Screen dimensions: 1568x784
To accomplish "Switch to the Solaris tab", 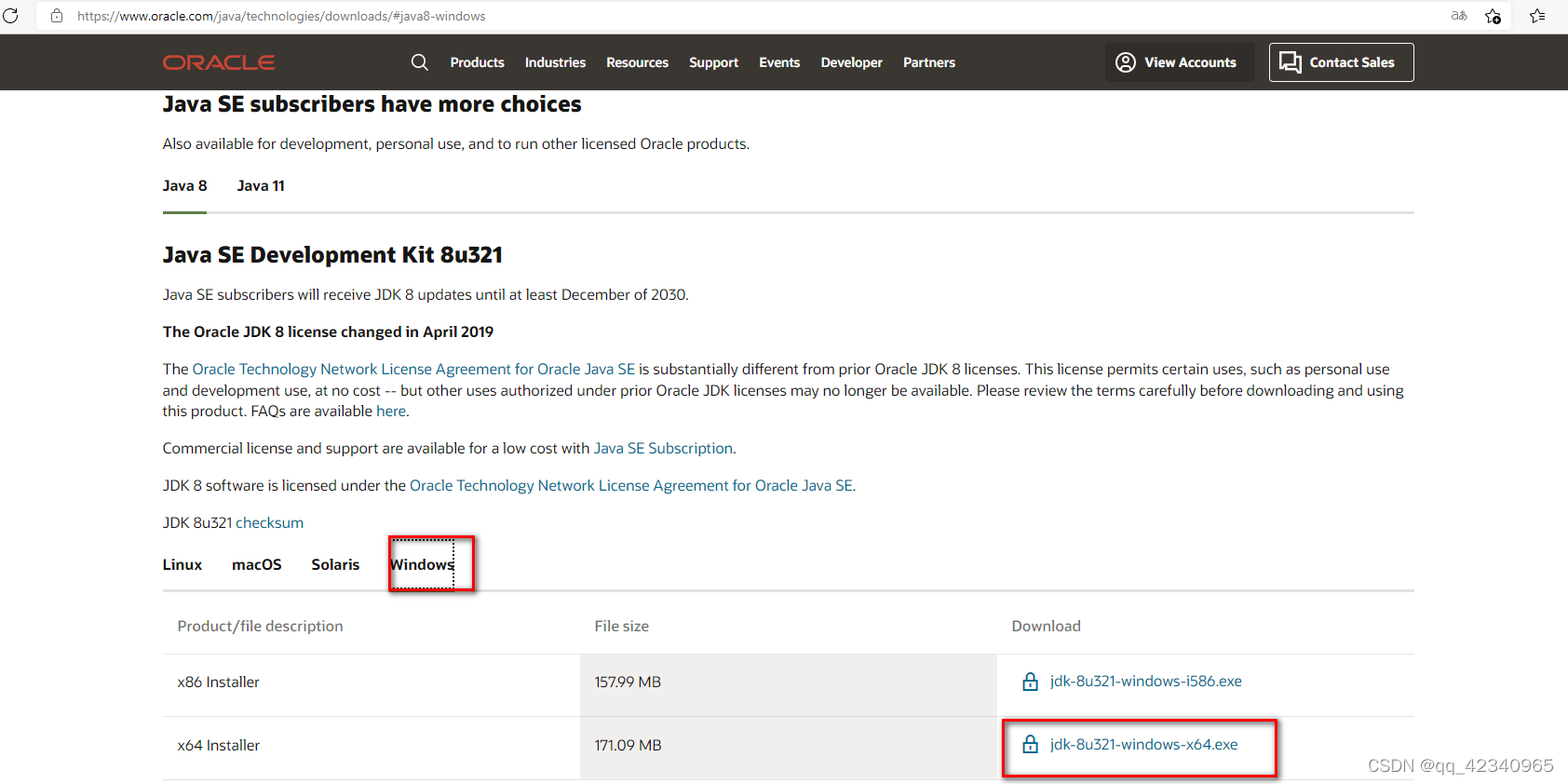I will click(335, 565).
